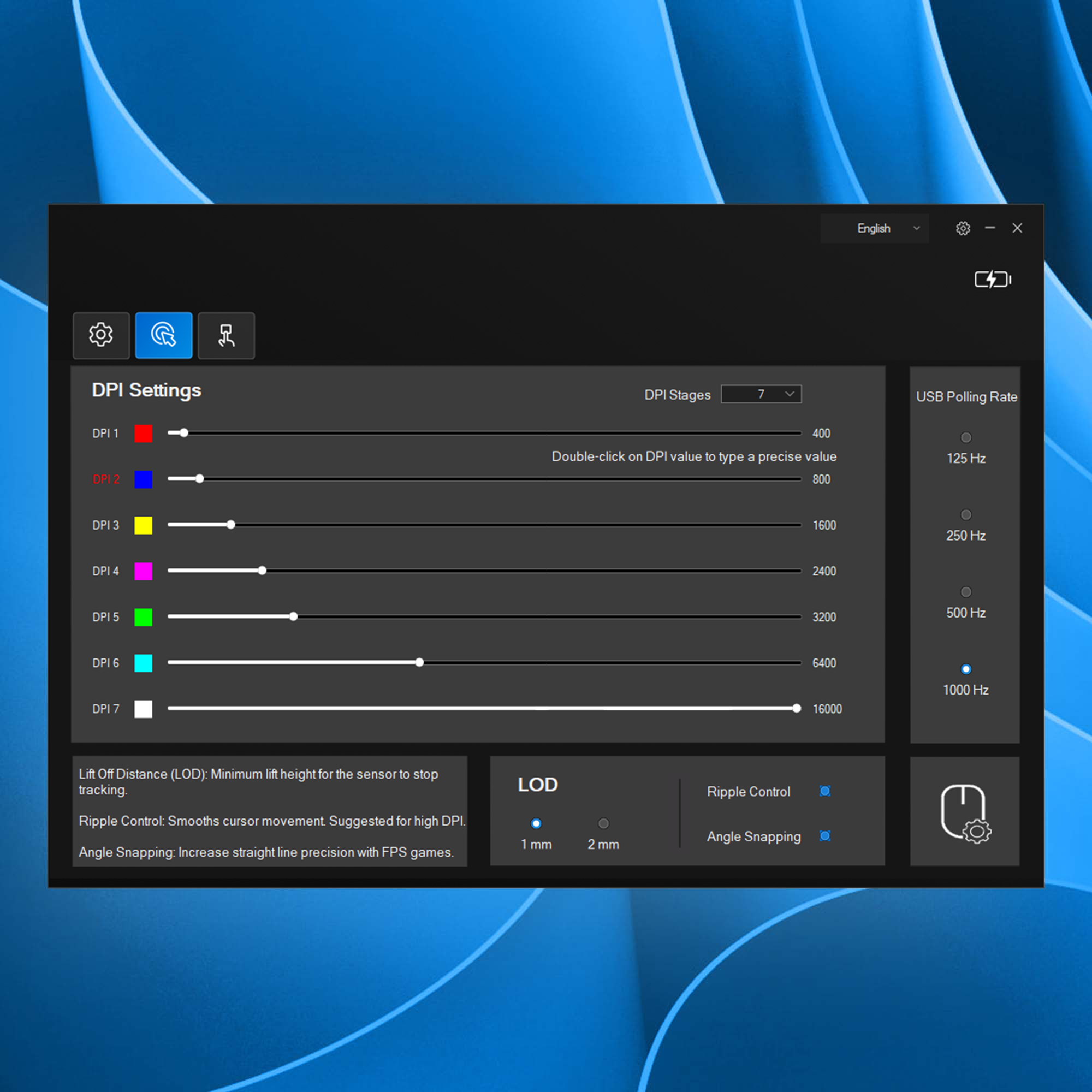Click the battery charging status icon
The height and width of the screenshot is (1092, 1092).
pyautogui.click(x=992, y=279)
